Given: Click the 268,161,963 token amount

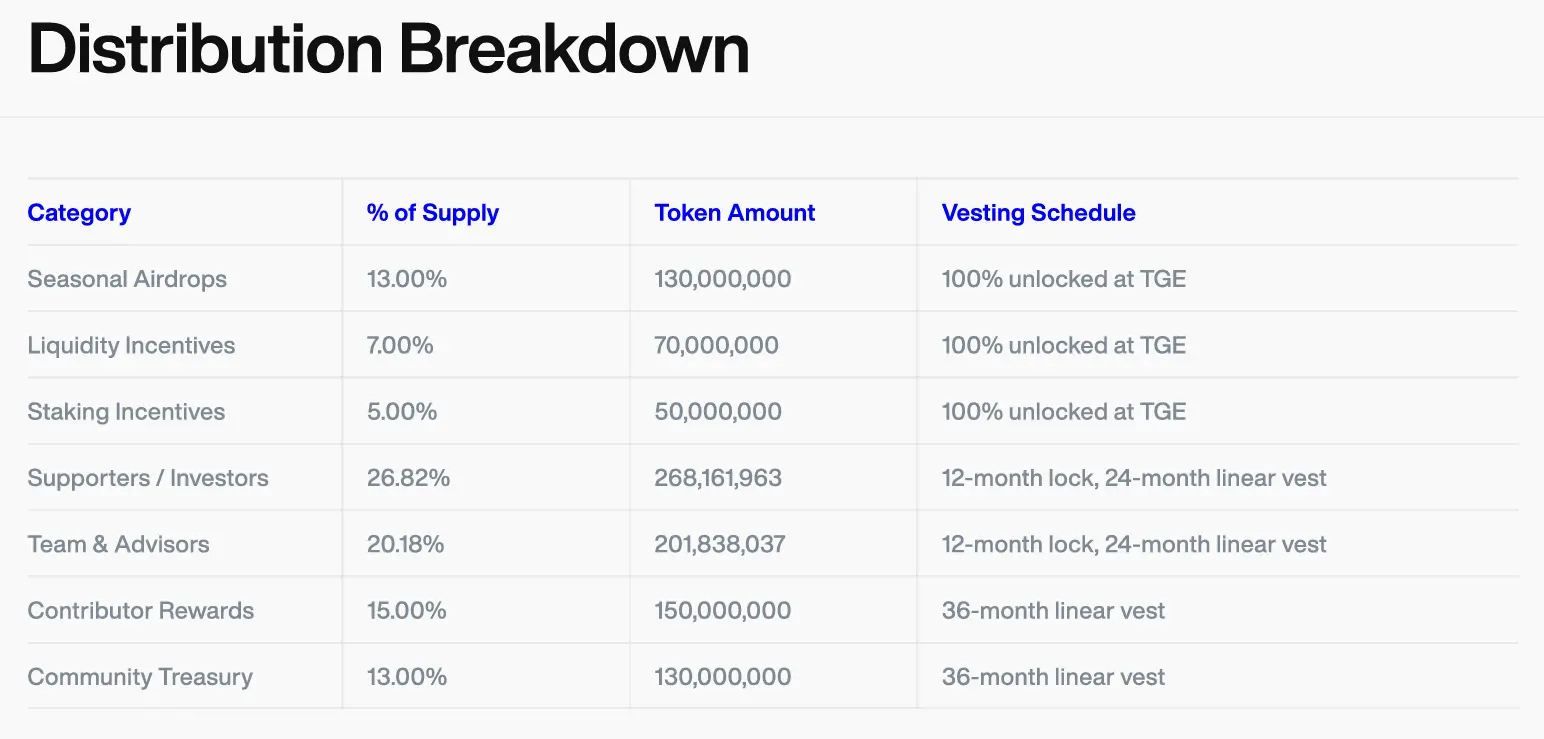Looking at the screenshot, I should (718, 478).
